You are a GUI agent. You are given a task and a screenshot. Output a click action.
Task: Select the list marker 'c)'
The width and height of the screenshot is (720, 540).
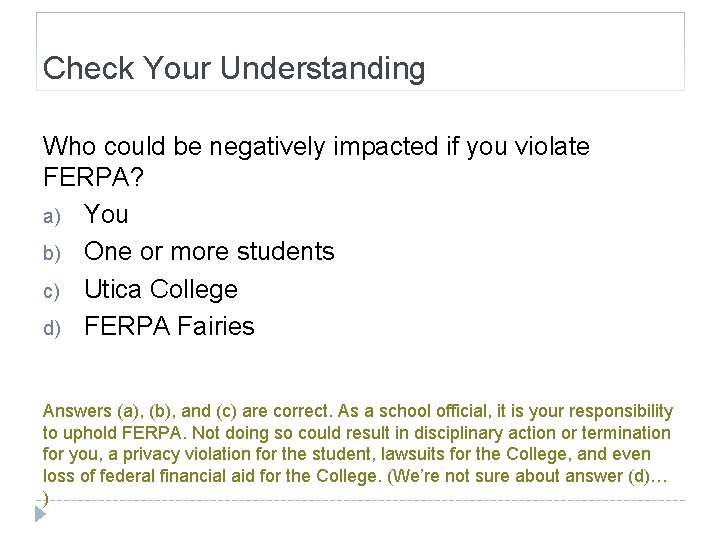(x=52, y=291)
